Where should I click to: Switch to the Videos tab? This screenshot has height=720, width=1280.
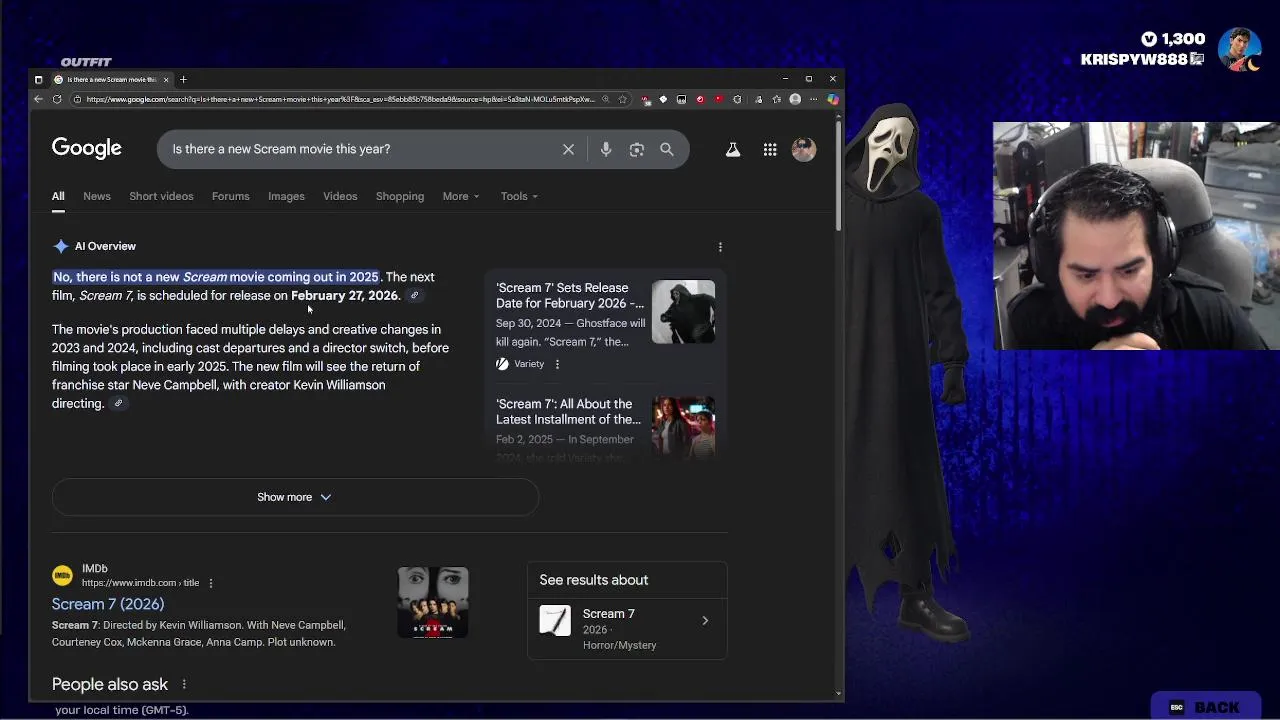point(340,196)
